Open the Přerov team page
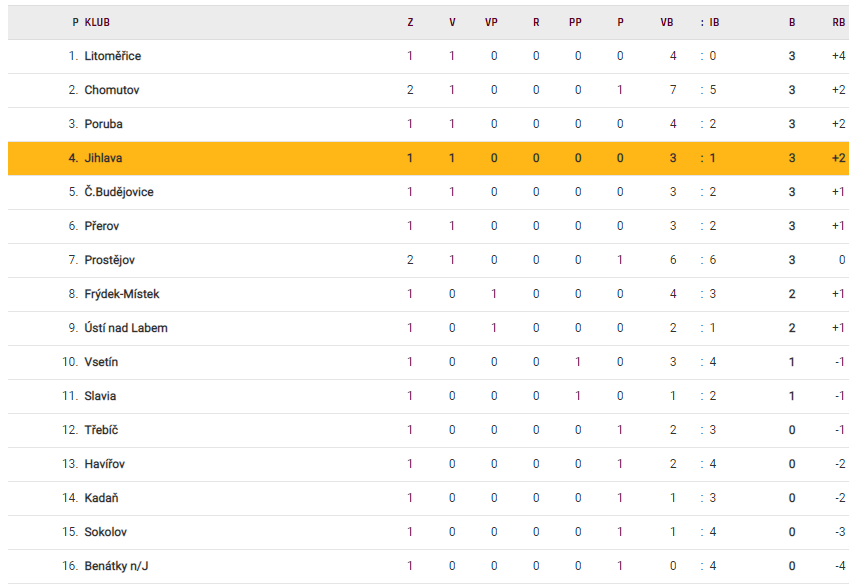Viewport: 858px width, 587px height. click(103, 226)
